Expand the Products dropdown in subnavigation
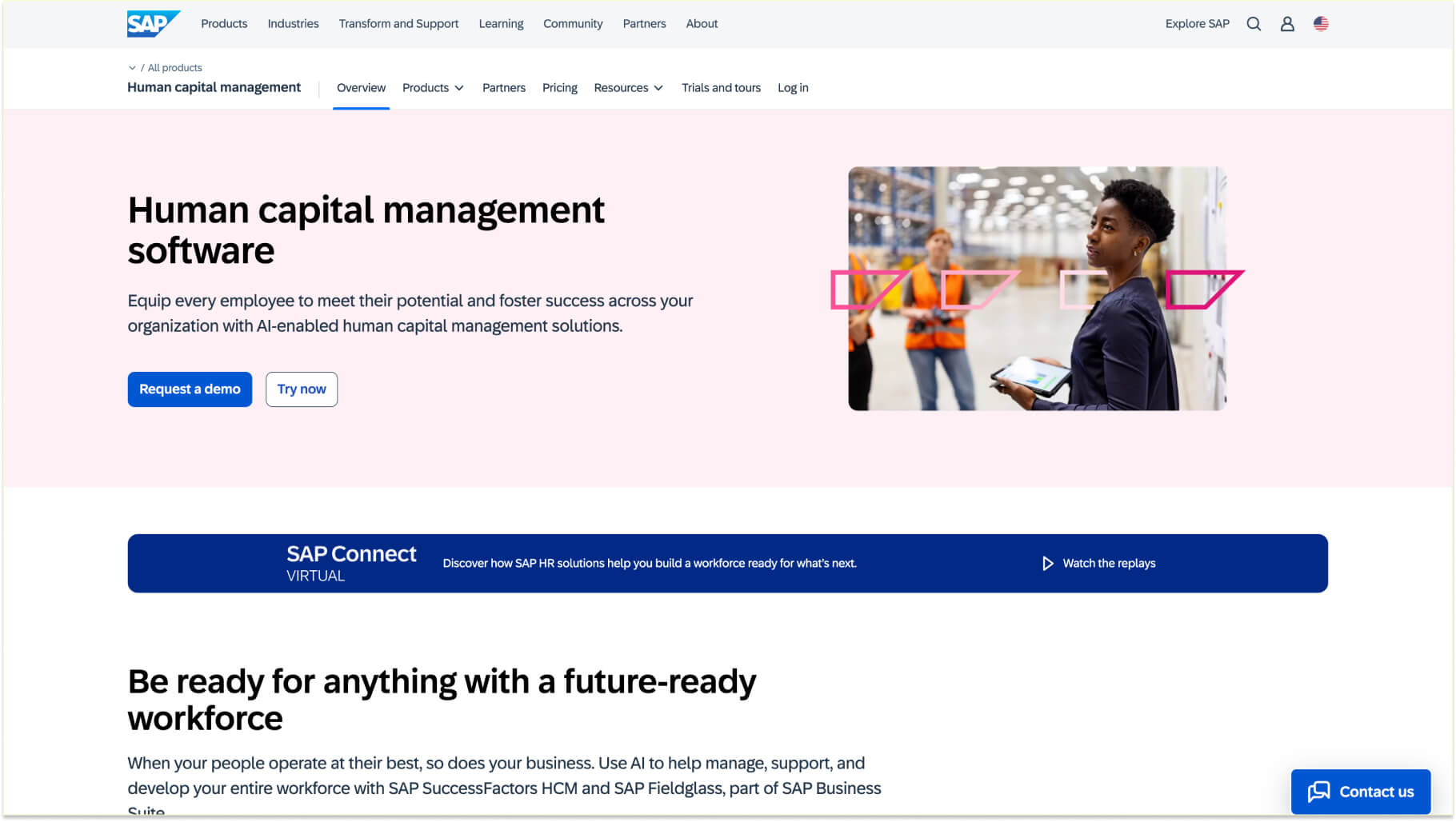The width and height of the screenshot is (1456, 822). [x=432, y=88]
